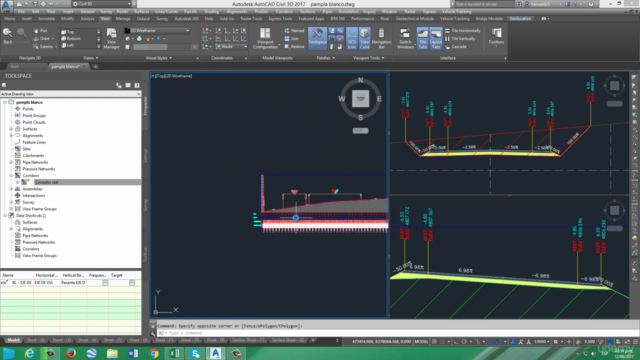This screenshot has width=640, height=360.
Task: Open Skype from the taskbar
Action: click(195, 353)
